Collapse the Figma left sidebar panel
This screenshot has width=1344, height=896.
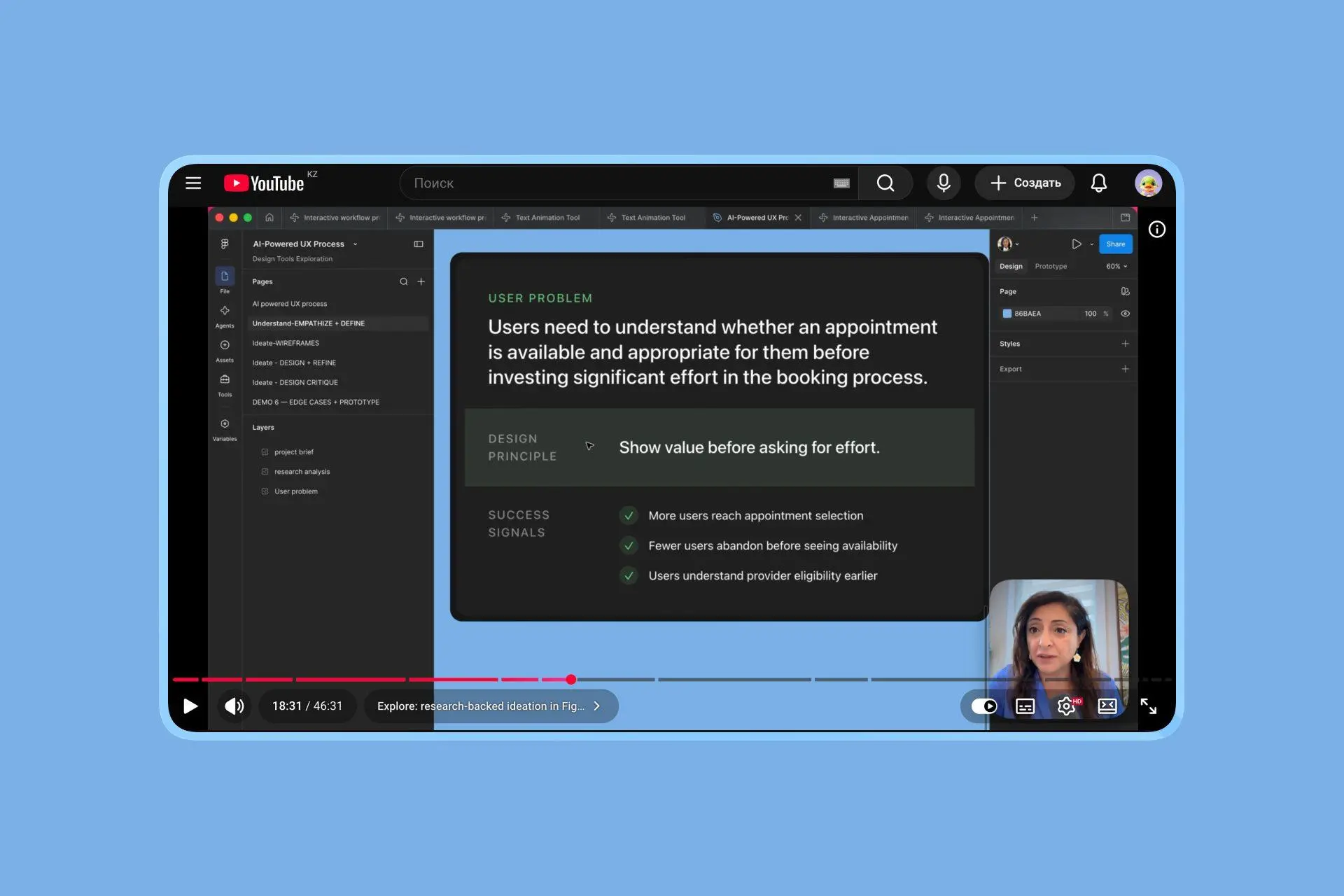[x=419, y=244]
